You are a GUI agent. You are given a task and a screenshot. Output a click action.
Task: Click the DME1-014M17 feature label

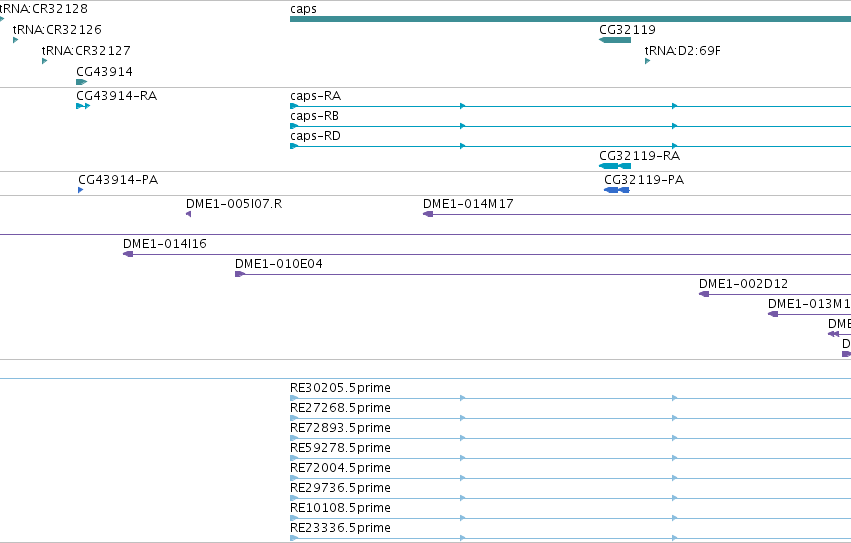(468, 204)
